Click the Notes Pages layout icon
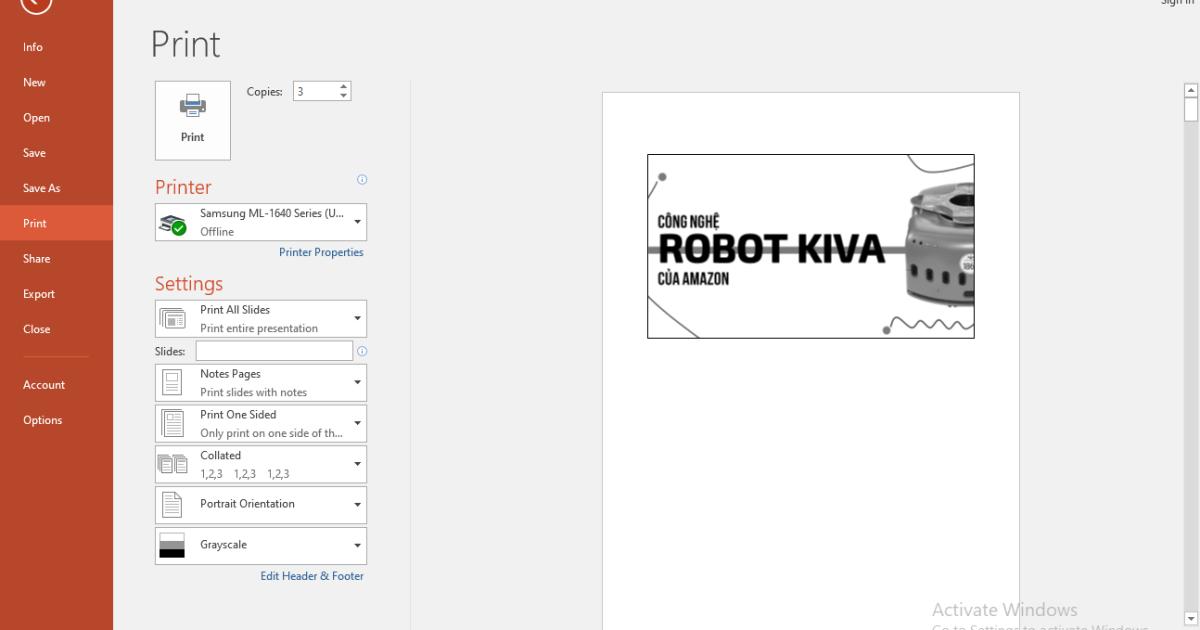The height and width of the screenshot is (630, 1200). pyautogui.click(x=173, y=383)
